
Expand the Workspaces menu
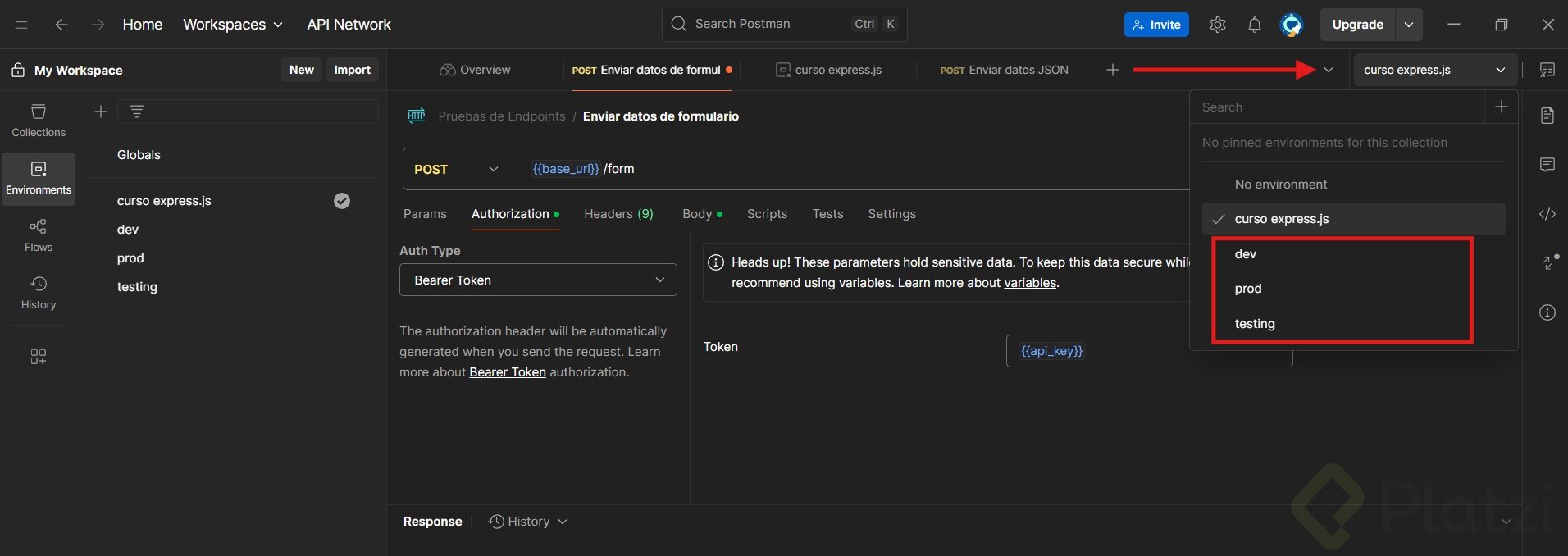pyautogui.click(x=233, y=25)
